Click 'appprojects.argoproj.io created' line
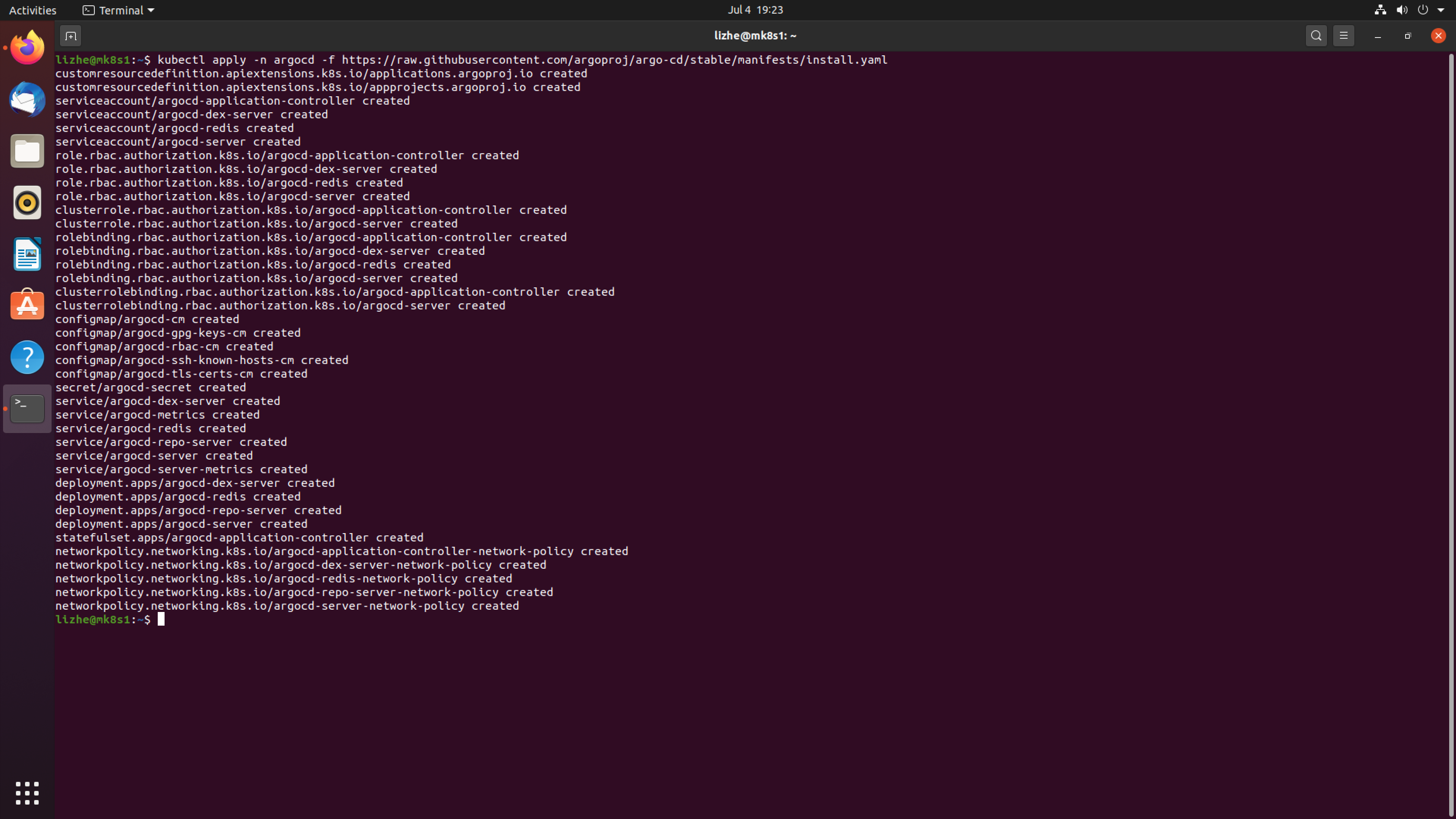The image size is (1456, 819). (318, 87)
